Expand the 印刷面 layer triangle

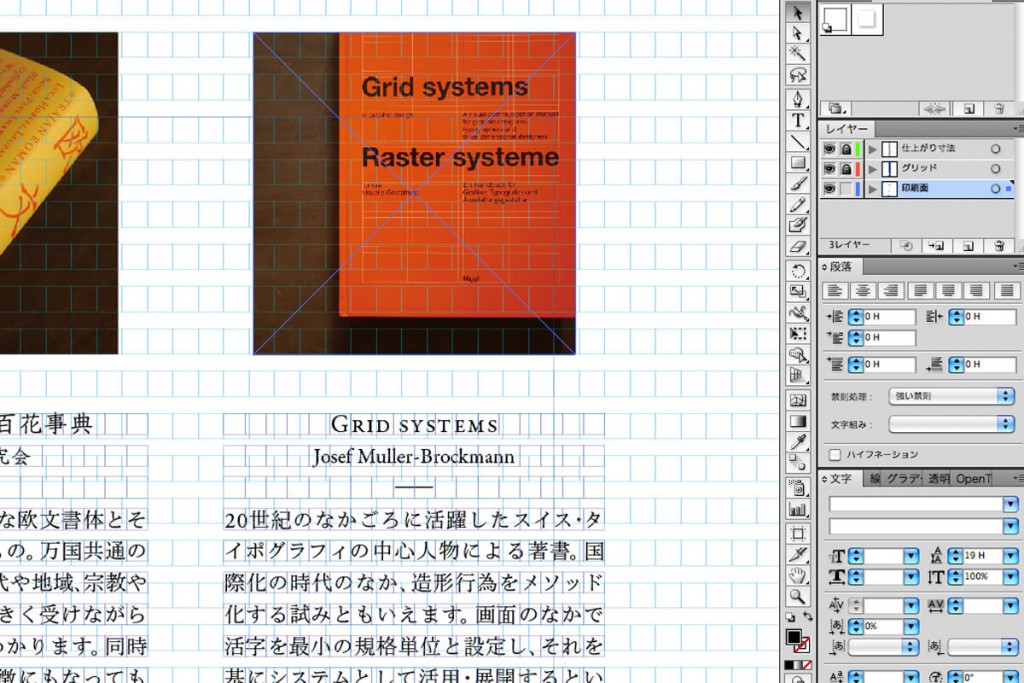[872, 189]
